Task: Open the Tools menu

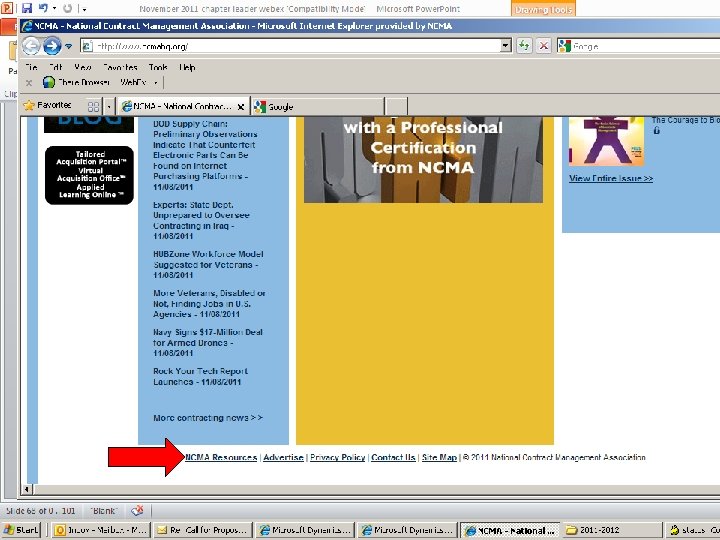Action: tap(158, 67)
